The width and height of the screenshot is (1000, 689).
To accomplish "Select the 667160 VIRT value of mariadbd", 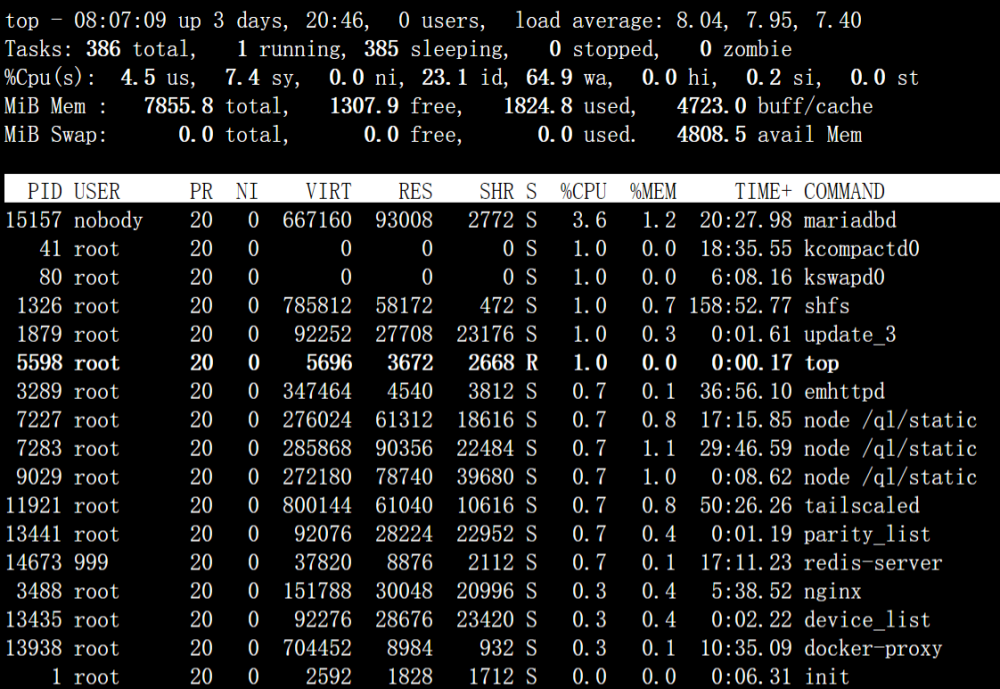I will [x=317, y=220].
